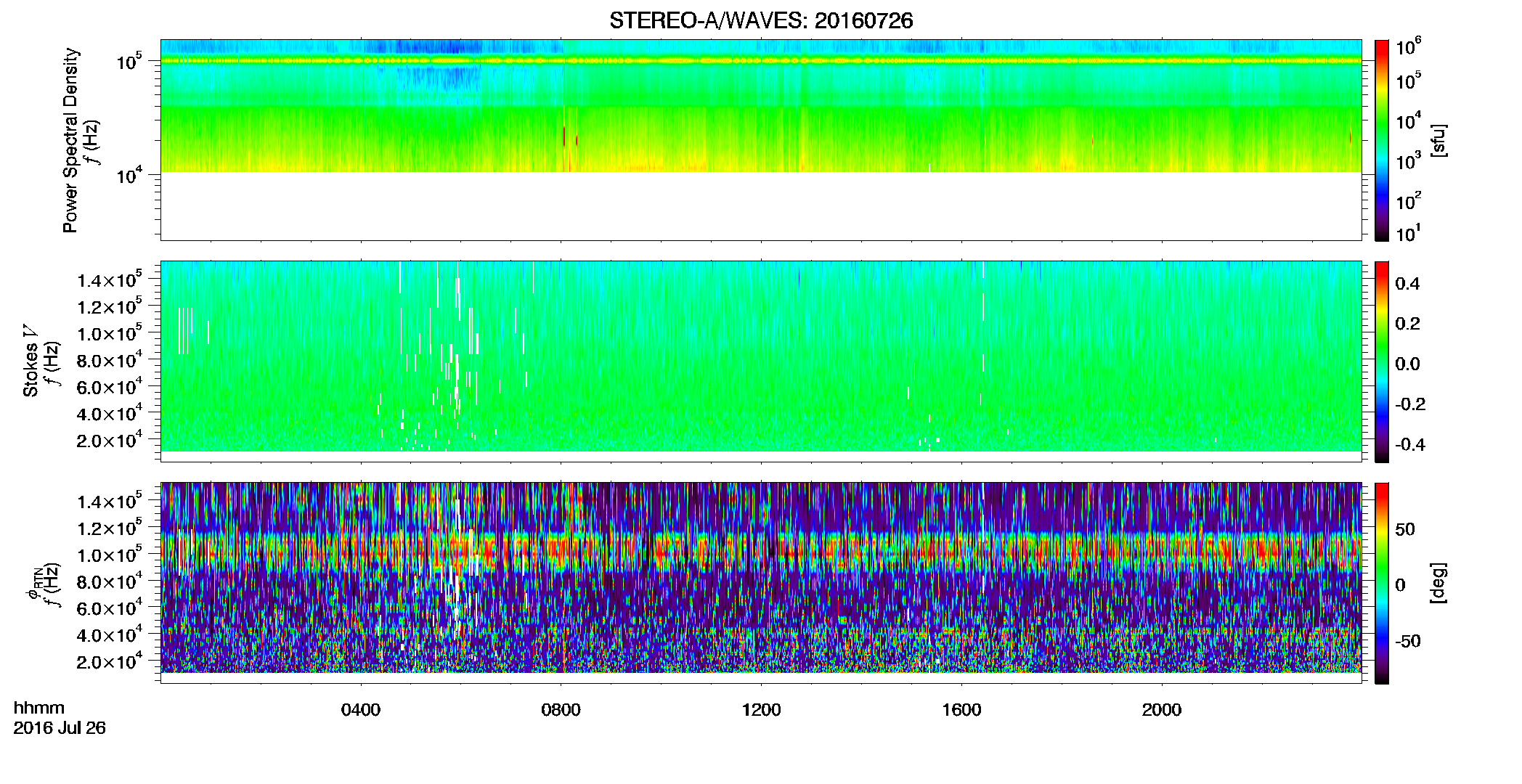
Task: Click the 1200 time axis label
Action: pyautogui.click(x=761, y=710)
